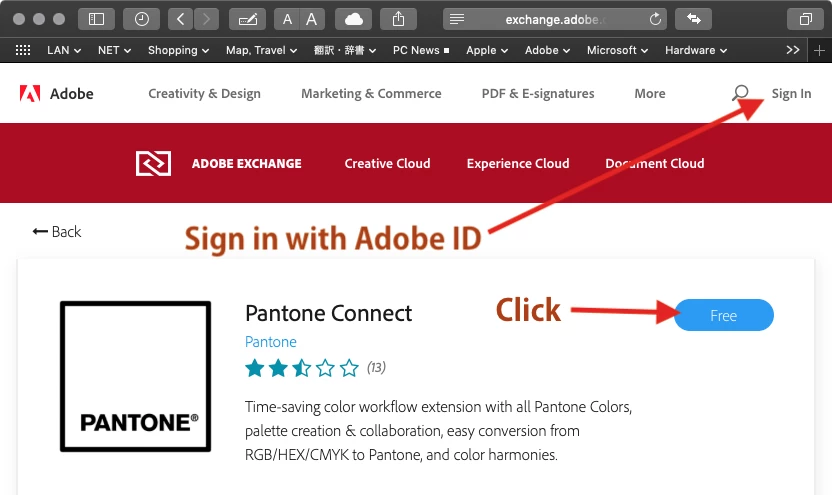The image size is (832, 495).
Task: Click the Pantone logo thumbnail
Action: pos(135,376)
